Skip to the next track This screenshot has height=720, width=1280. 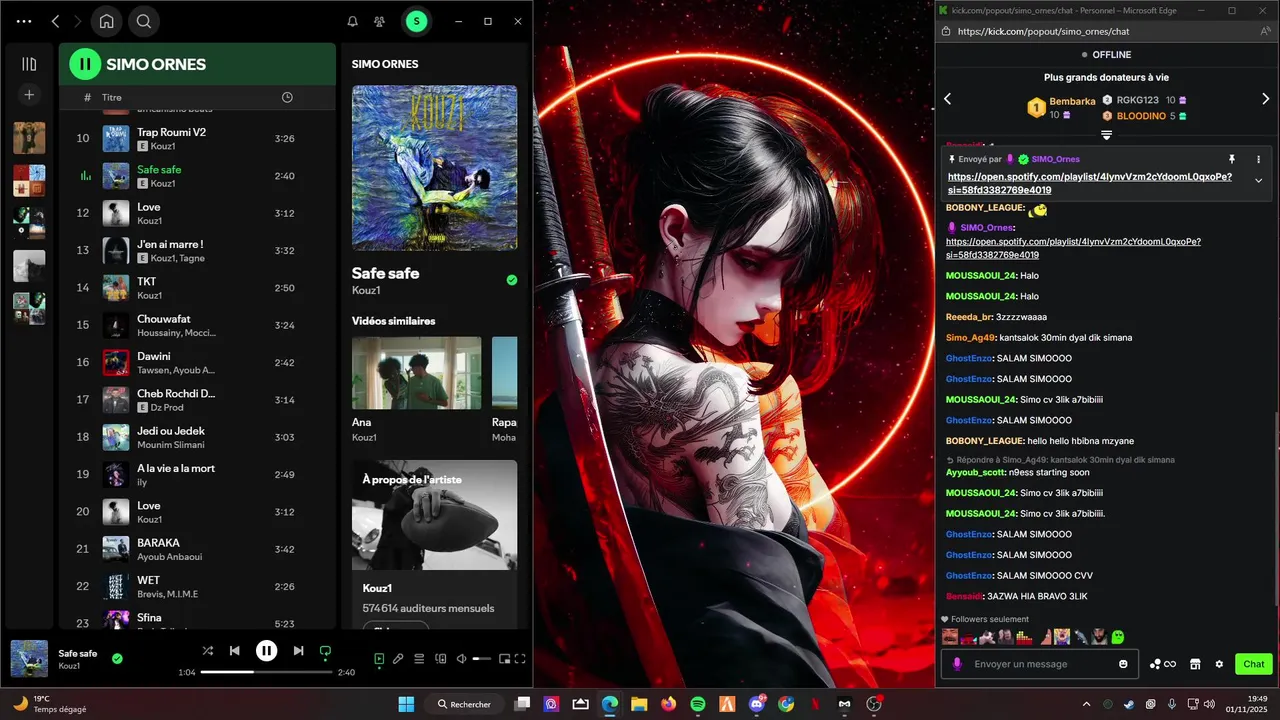pyautogui.click(x=298, y=651)
